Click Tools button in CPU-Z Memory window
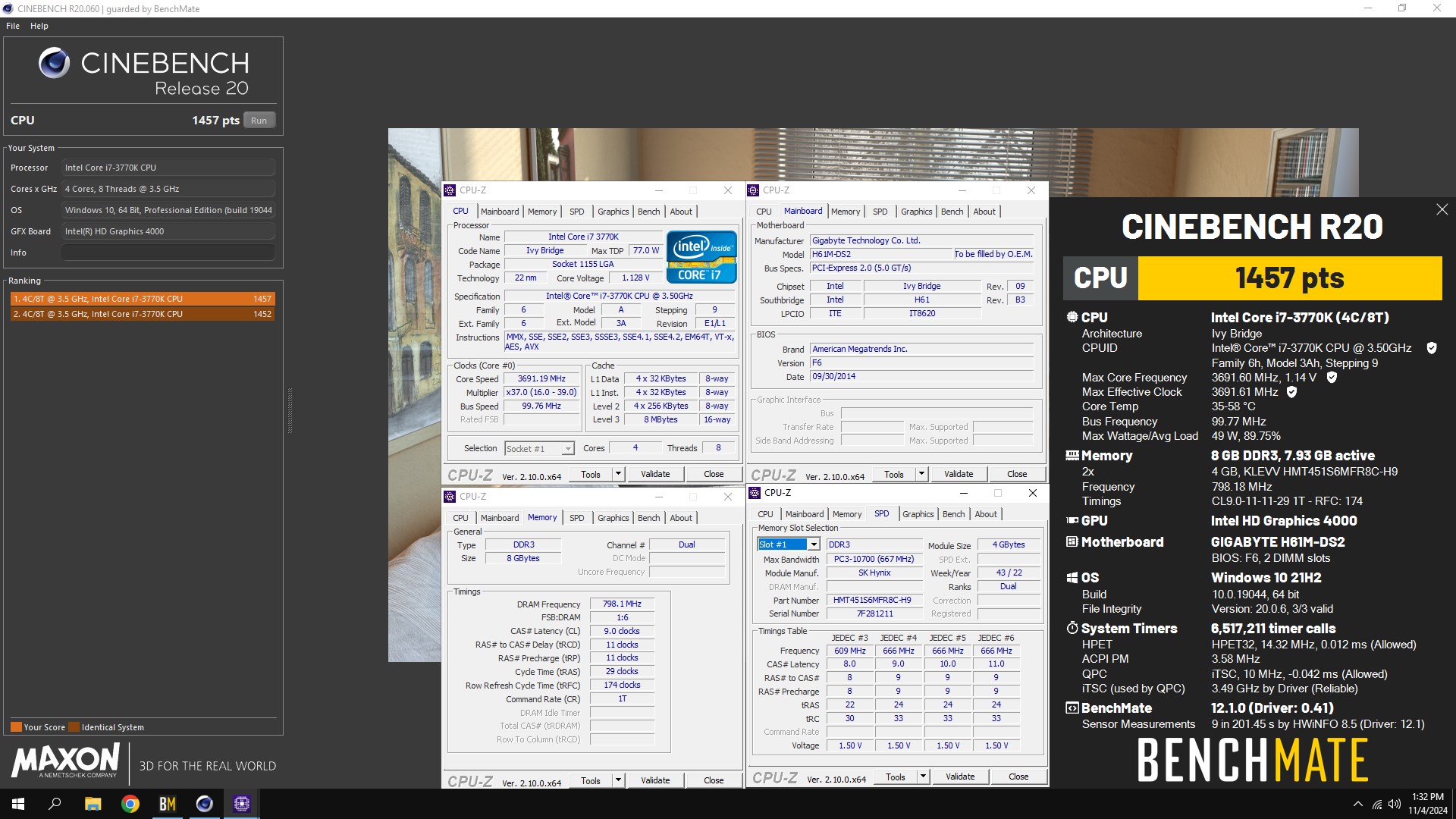The image size is (1456, 819). coord(591,780)
